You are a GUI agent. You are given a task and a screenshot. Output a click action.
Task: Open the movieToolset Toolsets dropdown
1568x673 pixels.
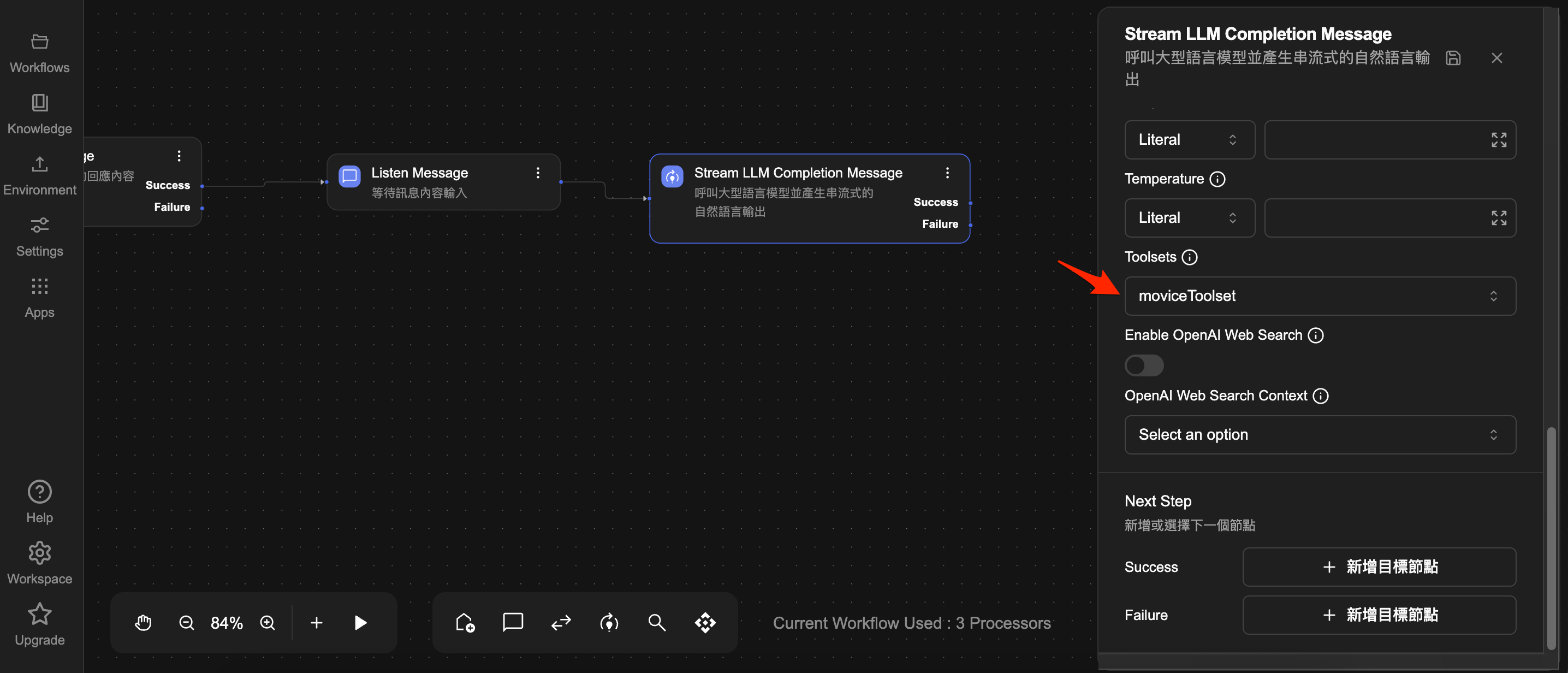tap(1320, 296)
